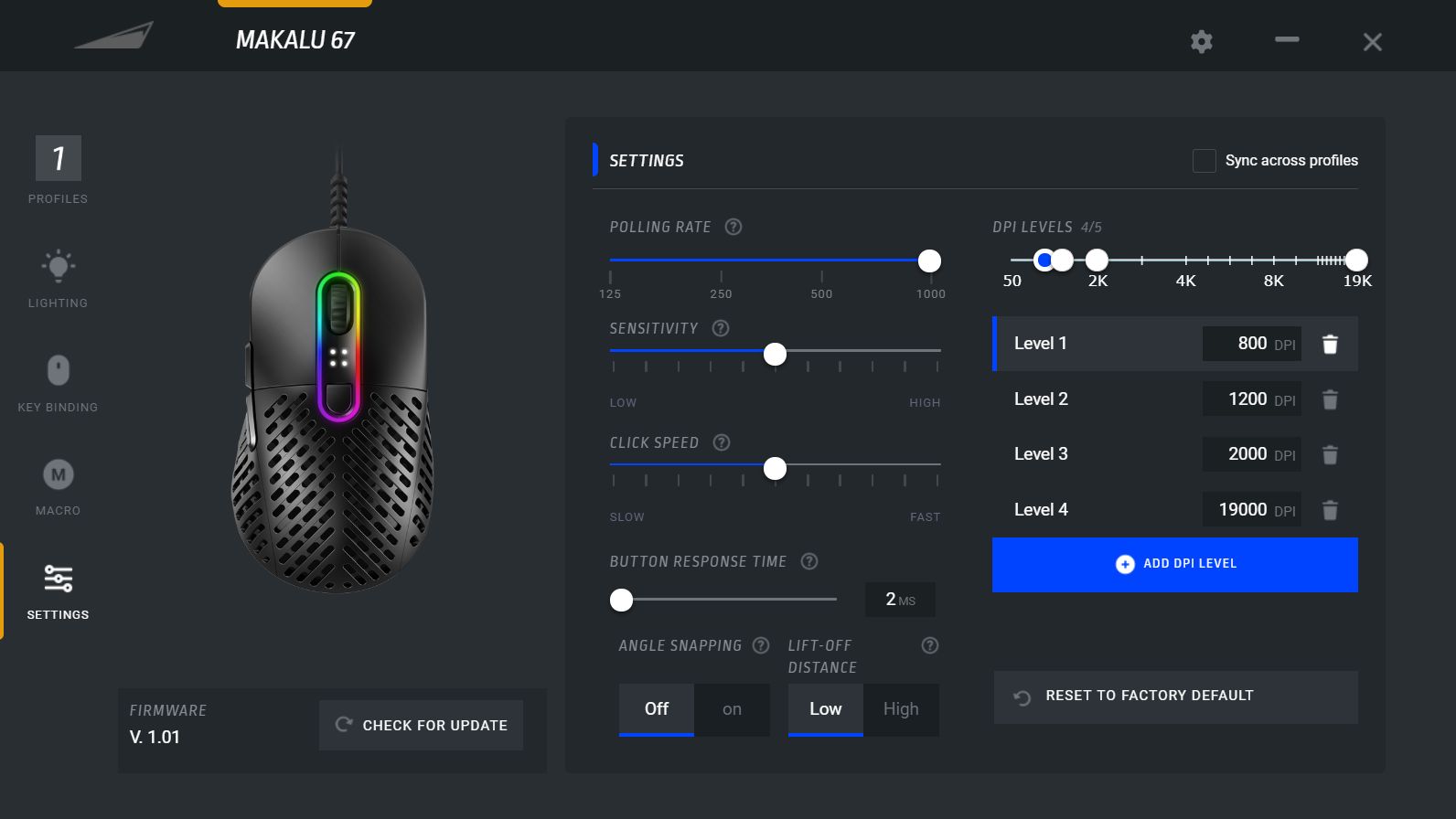Edit the Level 2 DPI value 1200

pos(1251,399)
